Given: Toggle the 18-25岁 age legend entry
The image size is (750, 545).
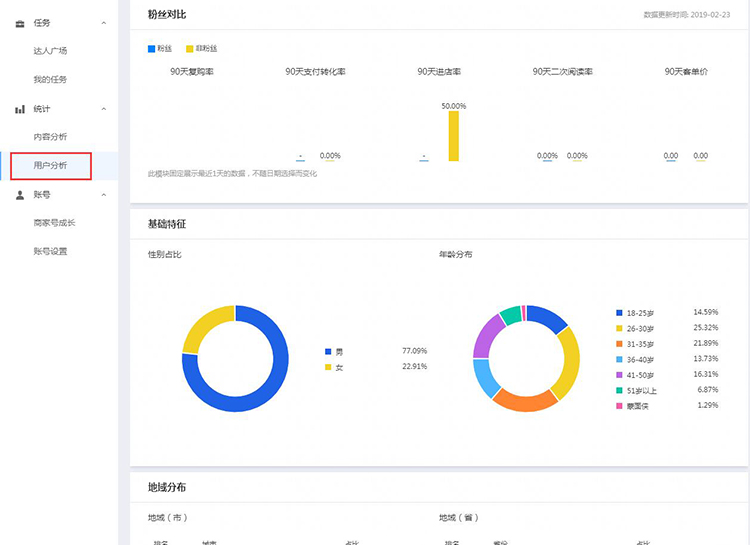Looking at the screenshot, I should [636, 313].
